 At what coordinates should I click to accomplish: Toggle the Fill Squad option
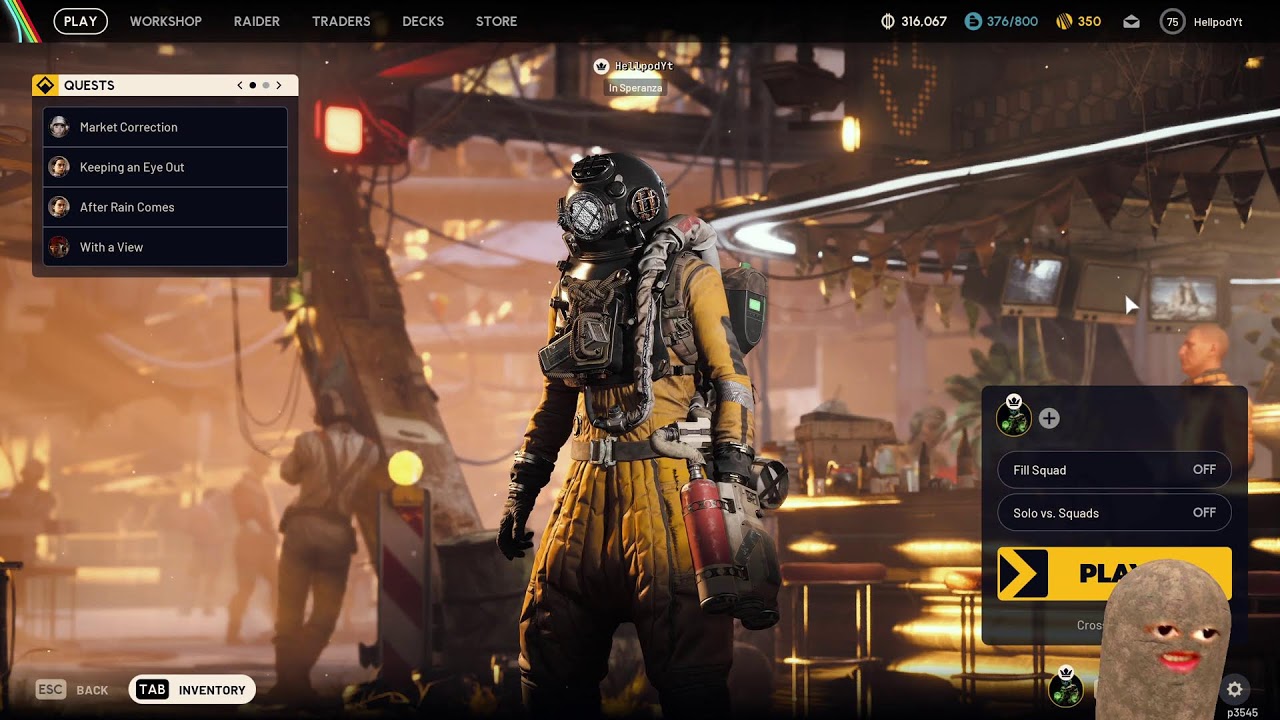tap(1114, 470)
